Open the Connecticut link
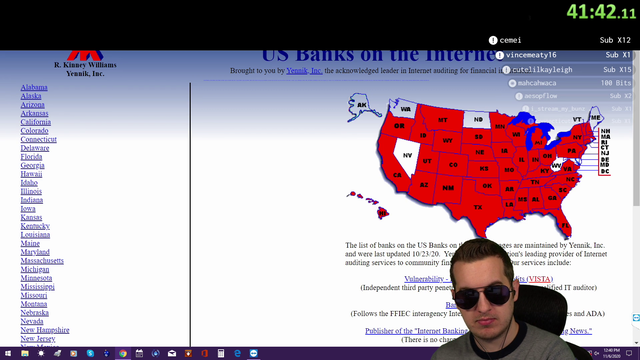The height and width of the screenshot is (360, 640). (x=38, y=139)
